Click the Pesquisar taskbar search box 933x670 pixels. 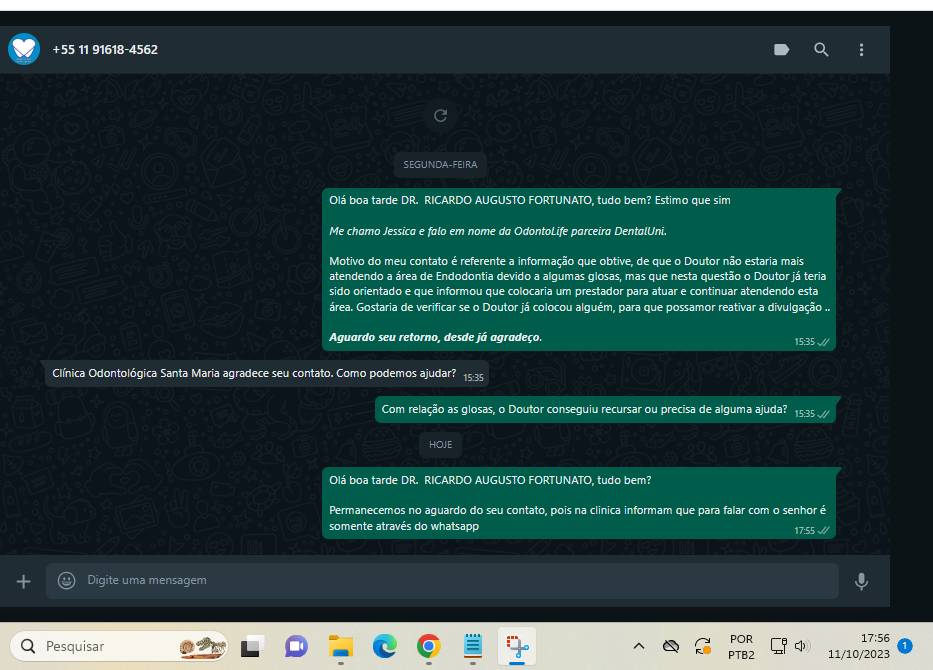pos(119,646)
